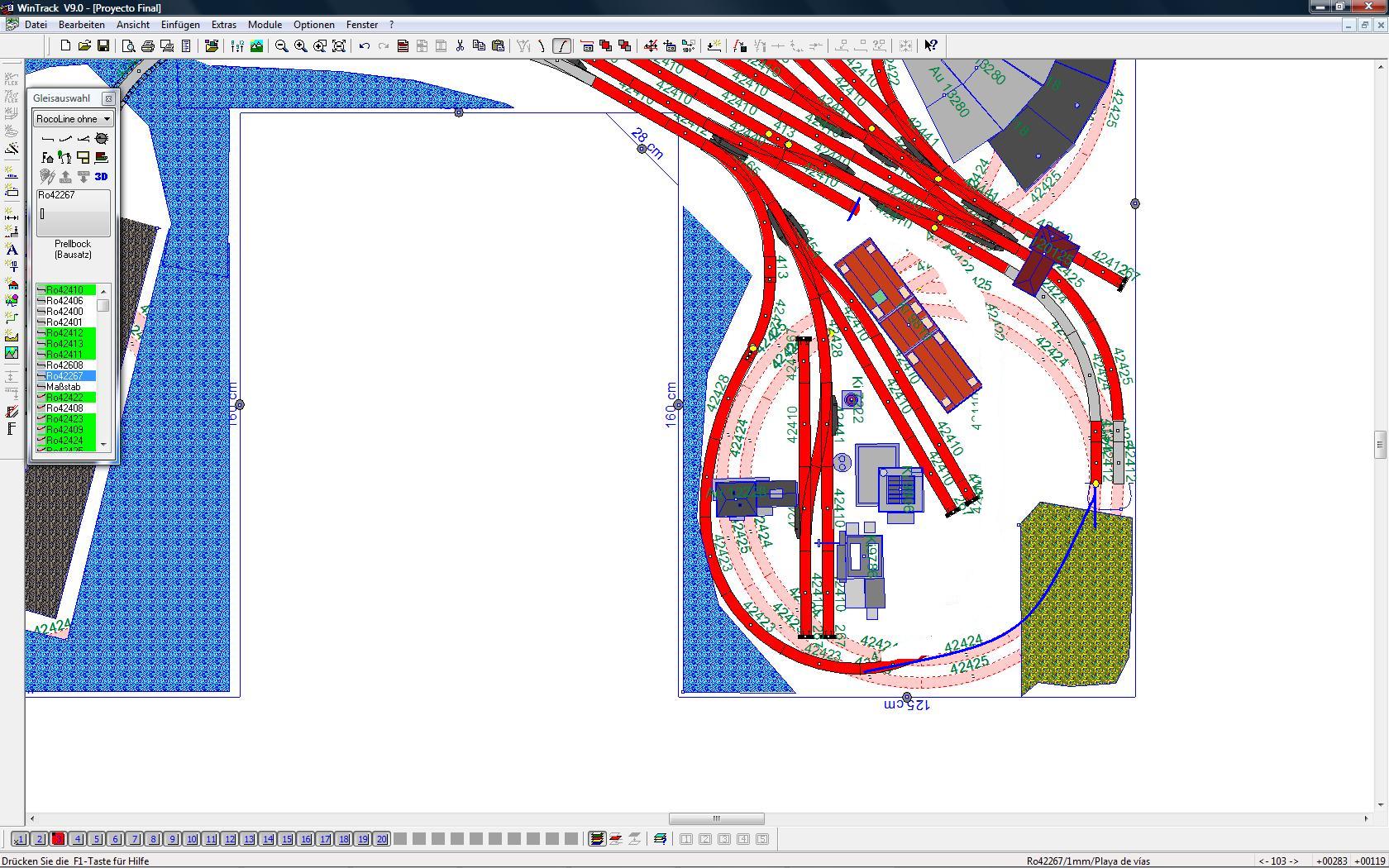The width and height of the screenshot is (1389, 868).
Task: Select Ro42406 in the track list
Action: click(x=66, y=301)
